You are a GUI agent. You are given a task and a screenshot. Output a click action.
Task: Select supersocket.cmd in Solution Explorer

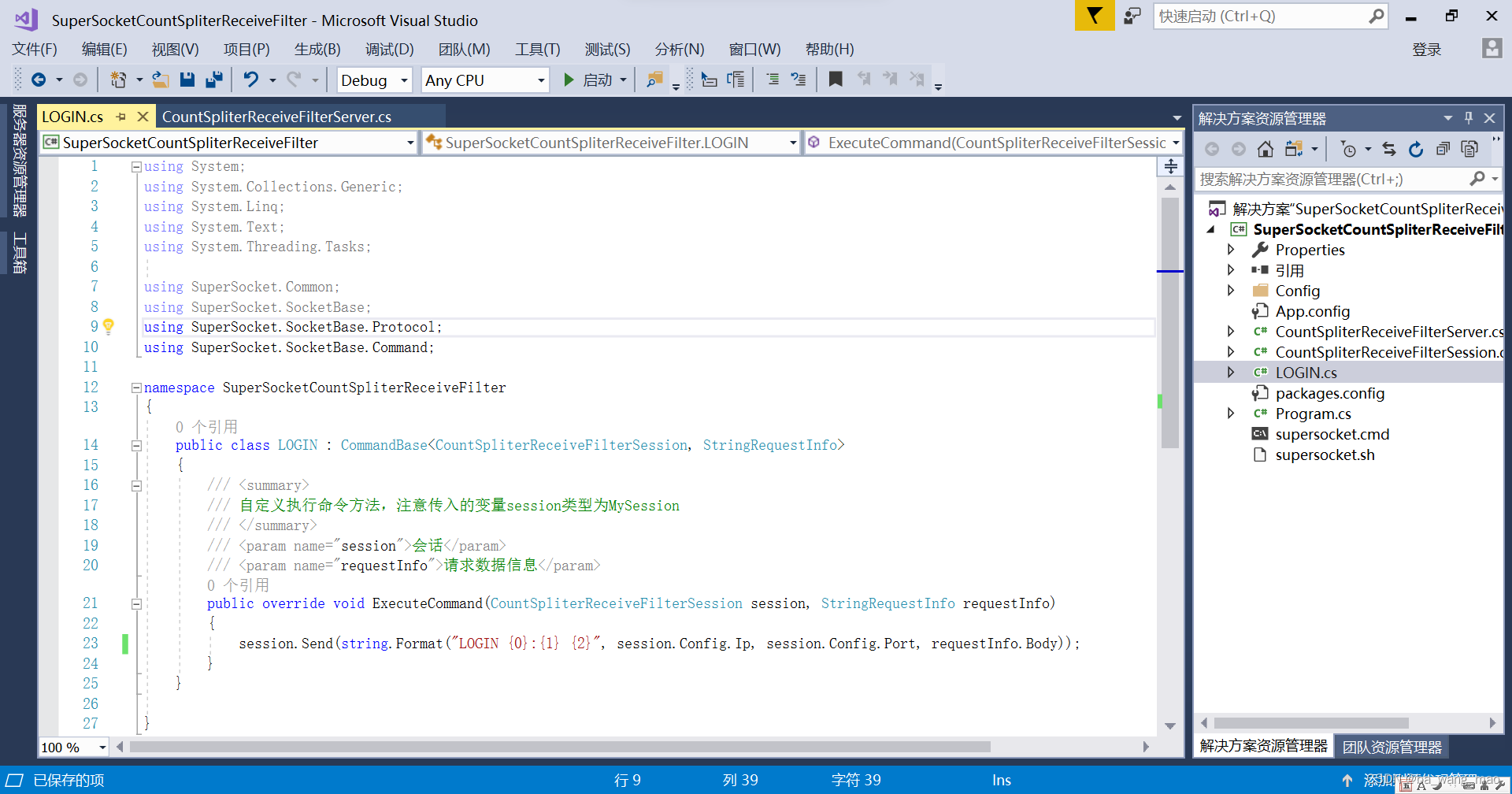click(1332, 434)
